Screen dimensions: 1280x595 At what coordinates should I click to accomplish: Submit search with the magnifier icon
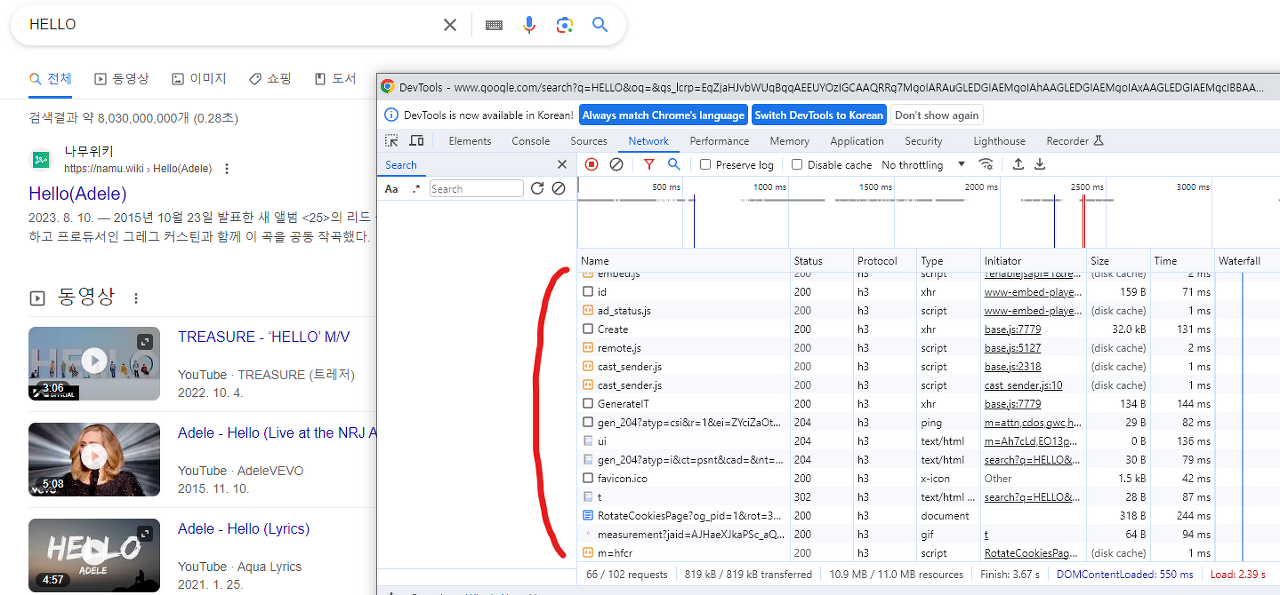(600, 25)
